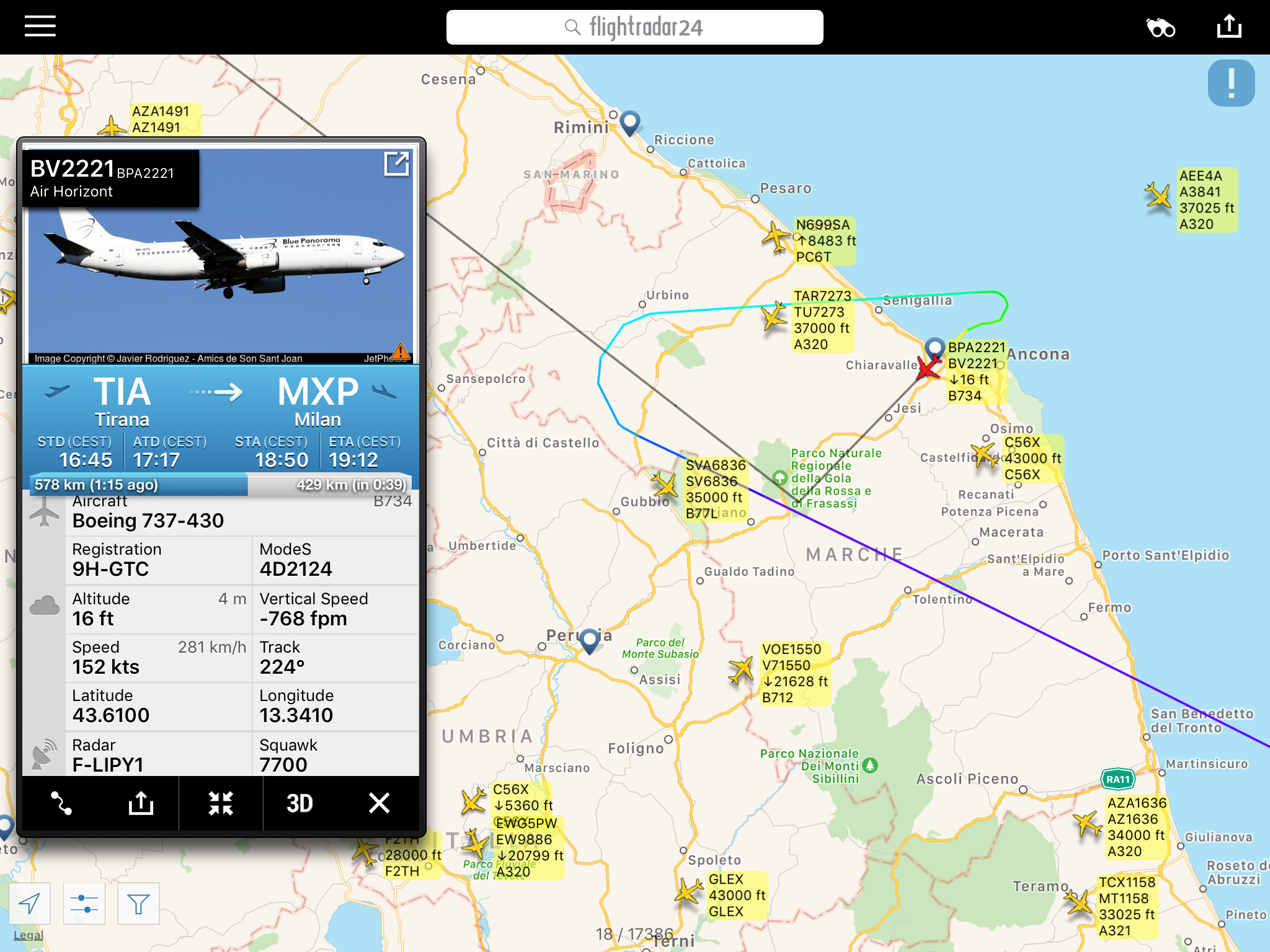Open the Legal link

tap(28, 935)
